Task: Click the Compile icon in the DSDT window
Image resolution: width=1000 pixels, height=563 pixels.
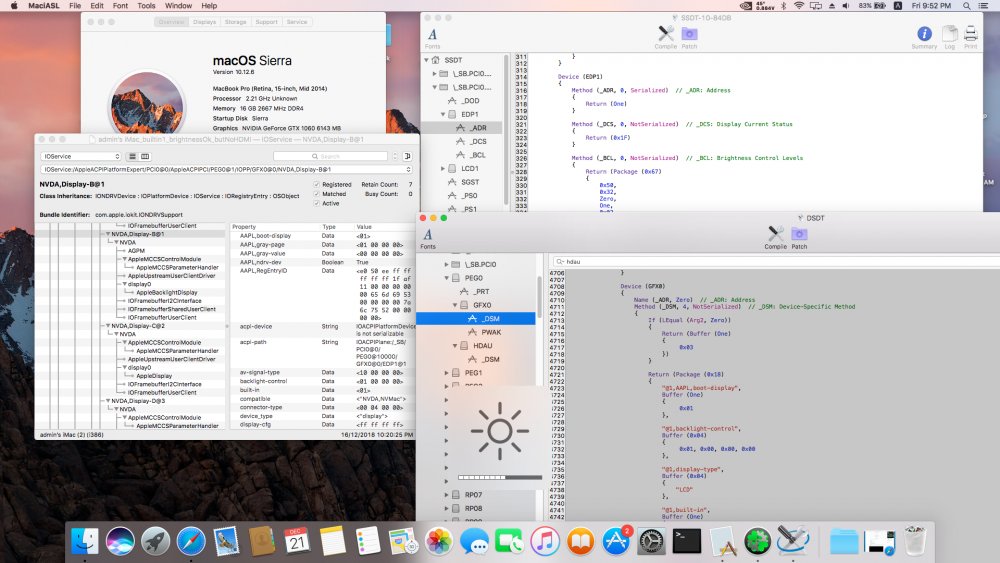Action: [776, 233]
